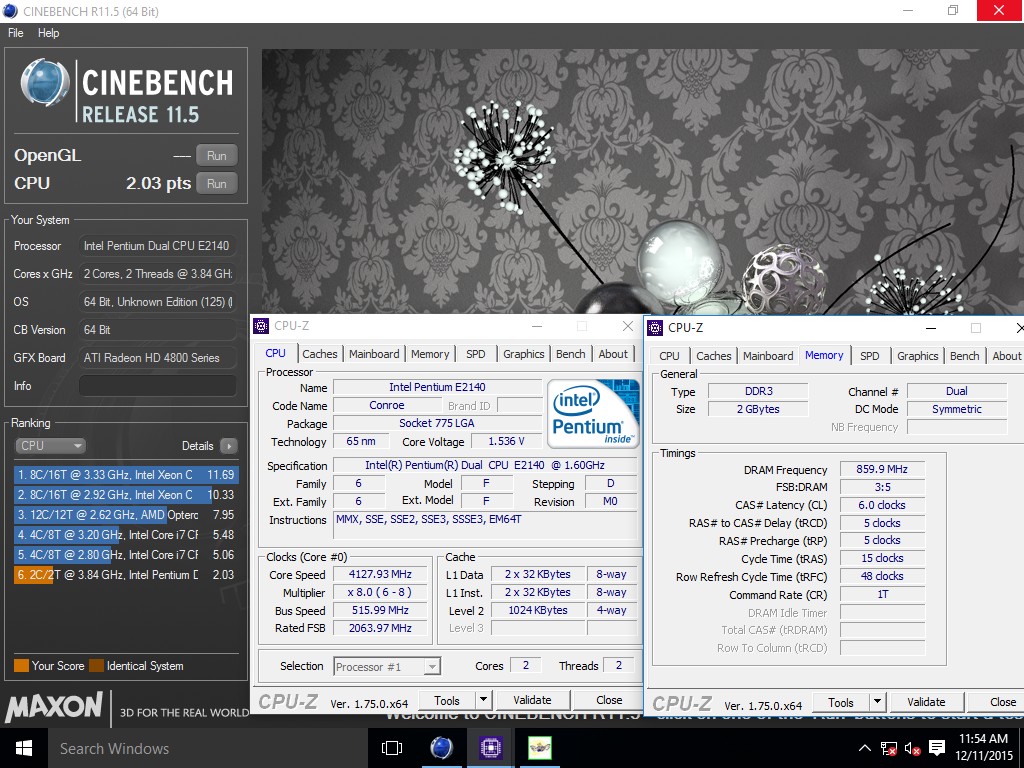Expand Tools dropdown arrow in Memory CPU-Z window

pos(877,702)
